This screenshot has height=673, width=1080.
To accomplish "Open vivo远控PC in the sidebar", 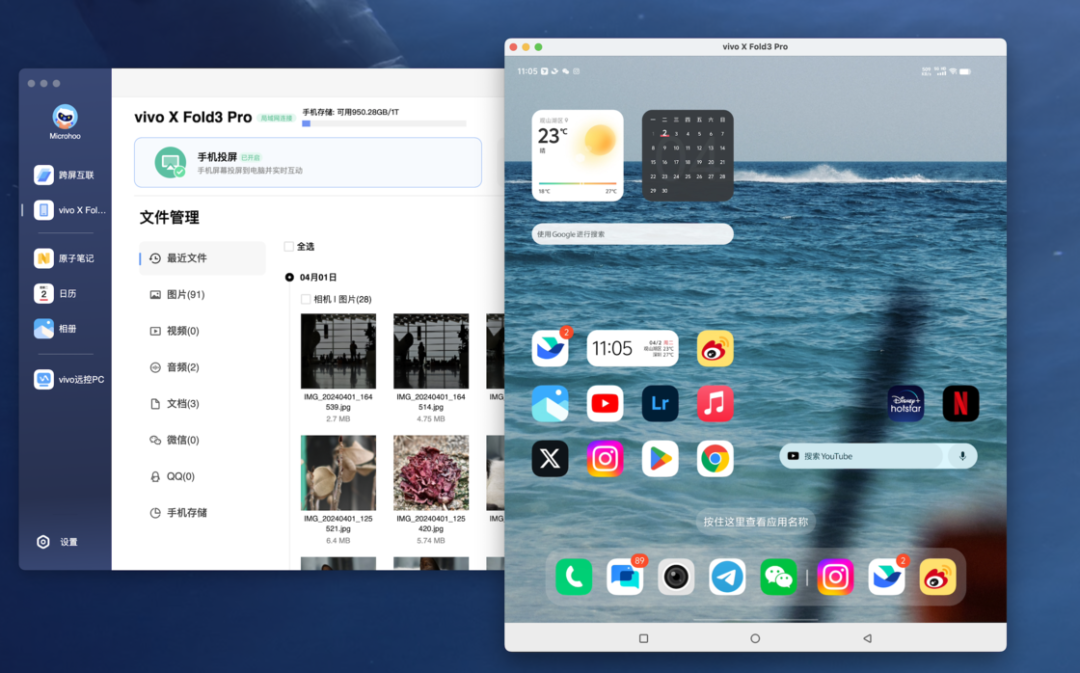I will point(69,380).
